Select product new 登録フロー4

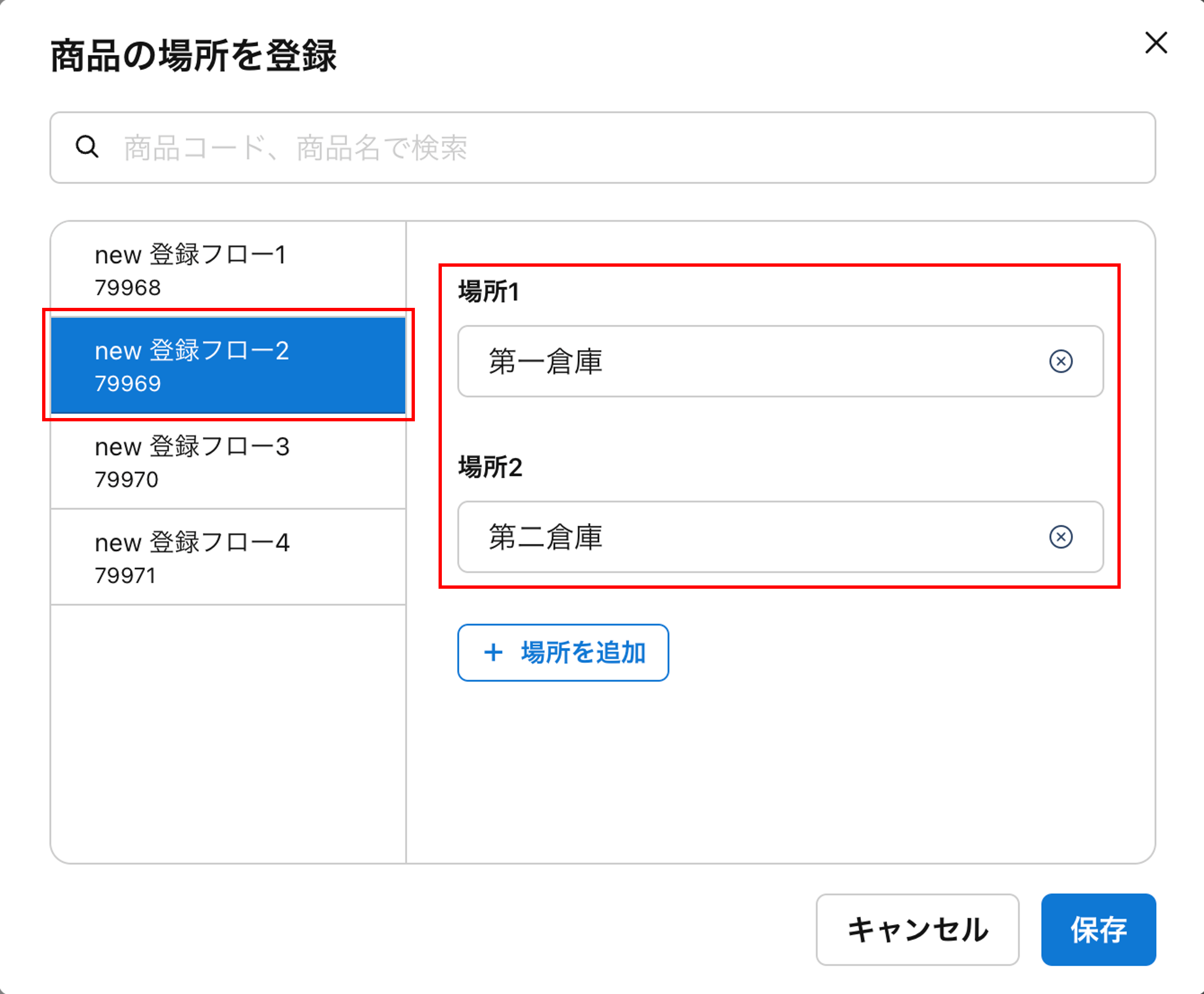point(228,557)
